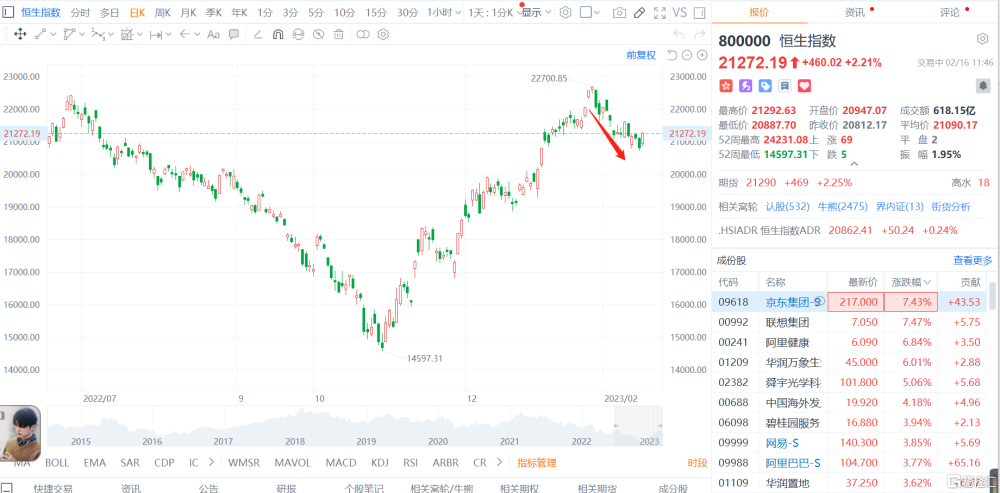The width and height of the screenshot is (1000, 493).
Task: Toggle the left sidebar panel icon
Action: 10,13
